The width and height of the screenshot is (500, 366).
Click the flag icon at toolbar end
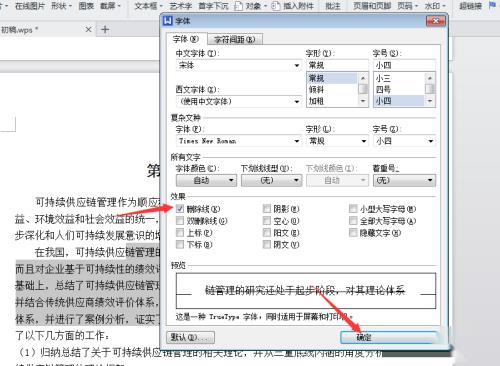tap(492, 5)
